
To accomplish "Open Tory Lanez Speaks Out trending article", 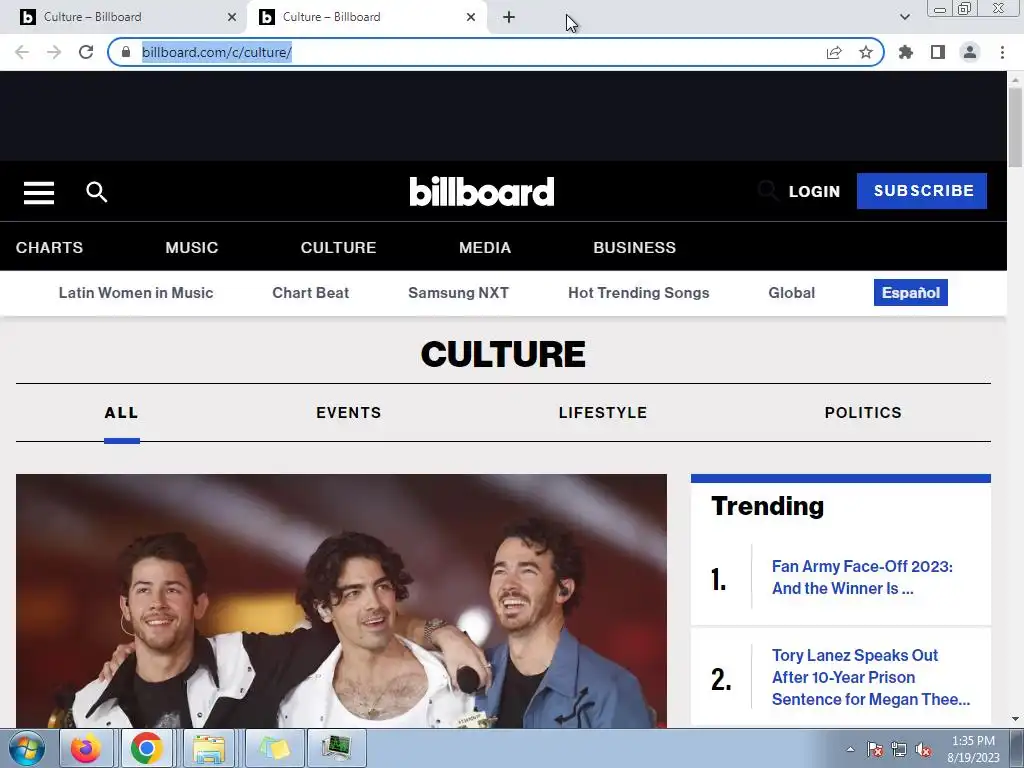I will tap(871, 677).
